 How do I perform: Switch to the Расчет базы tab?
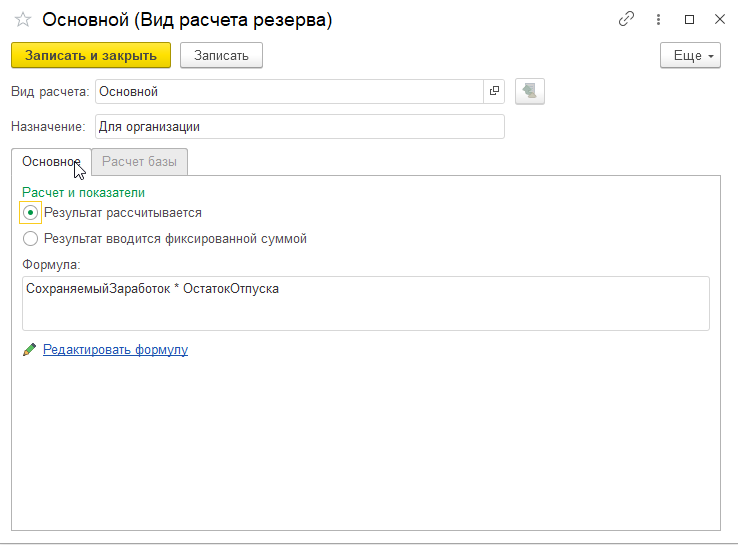click(139, 162)
